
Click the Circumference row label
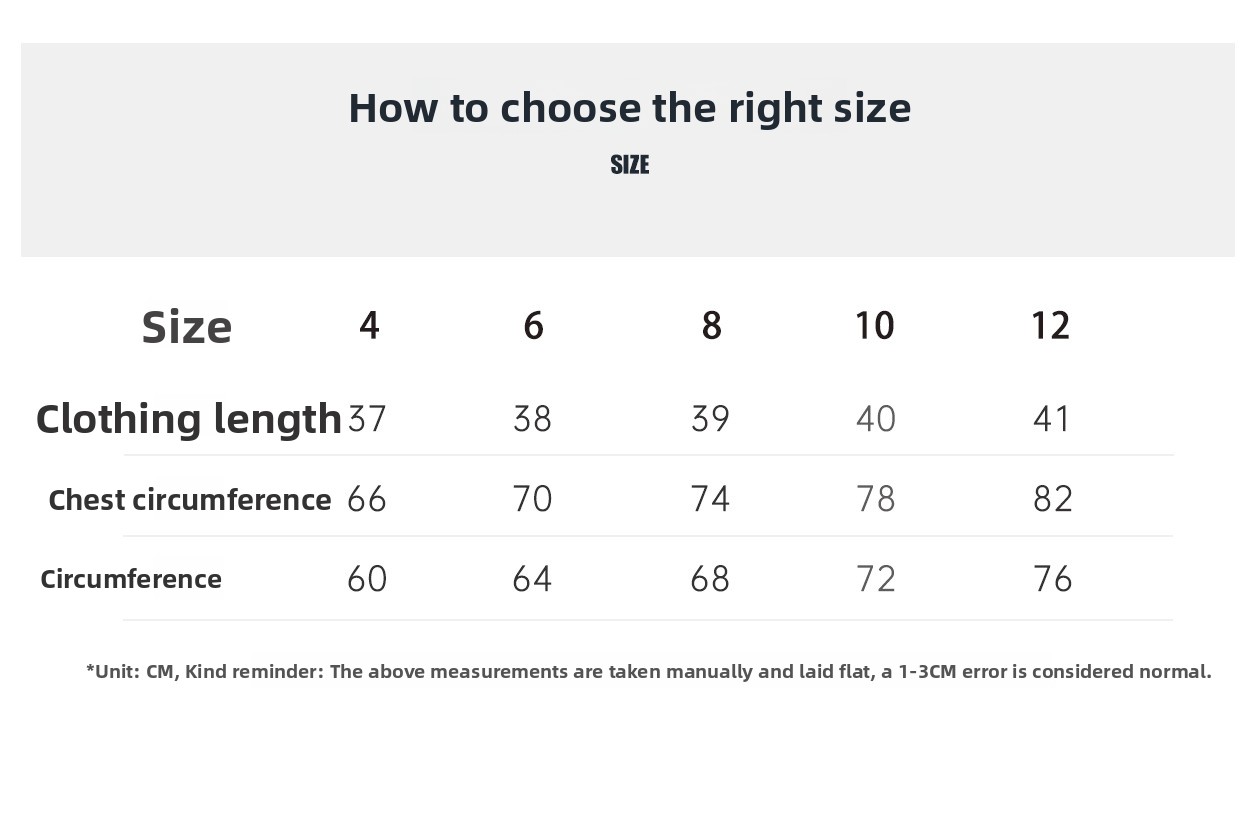[x=131, y=579]
